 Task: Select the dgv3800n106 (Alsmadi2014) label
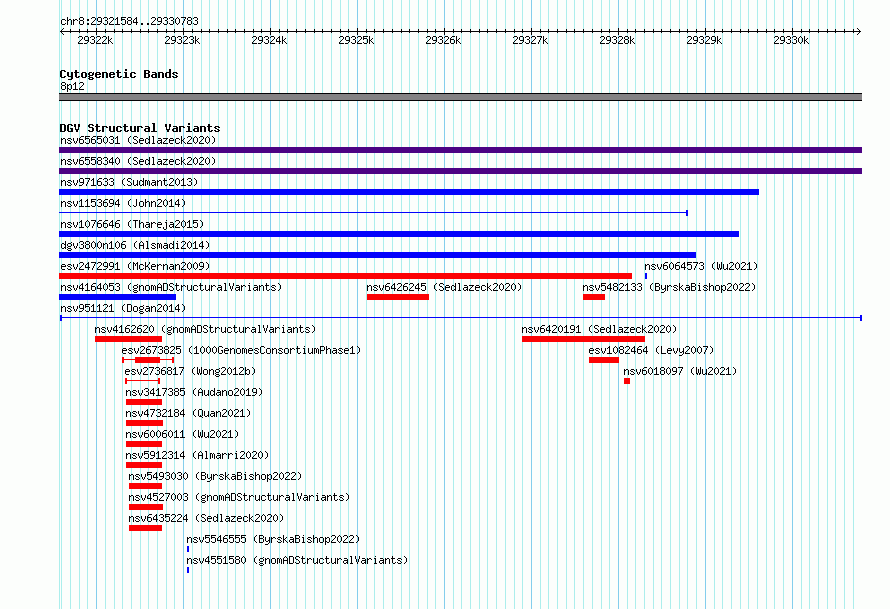(135, 245)
